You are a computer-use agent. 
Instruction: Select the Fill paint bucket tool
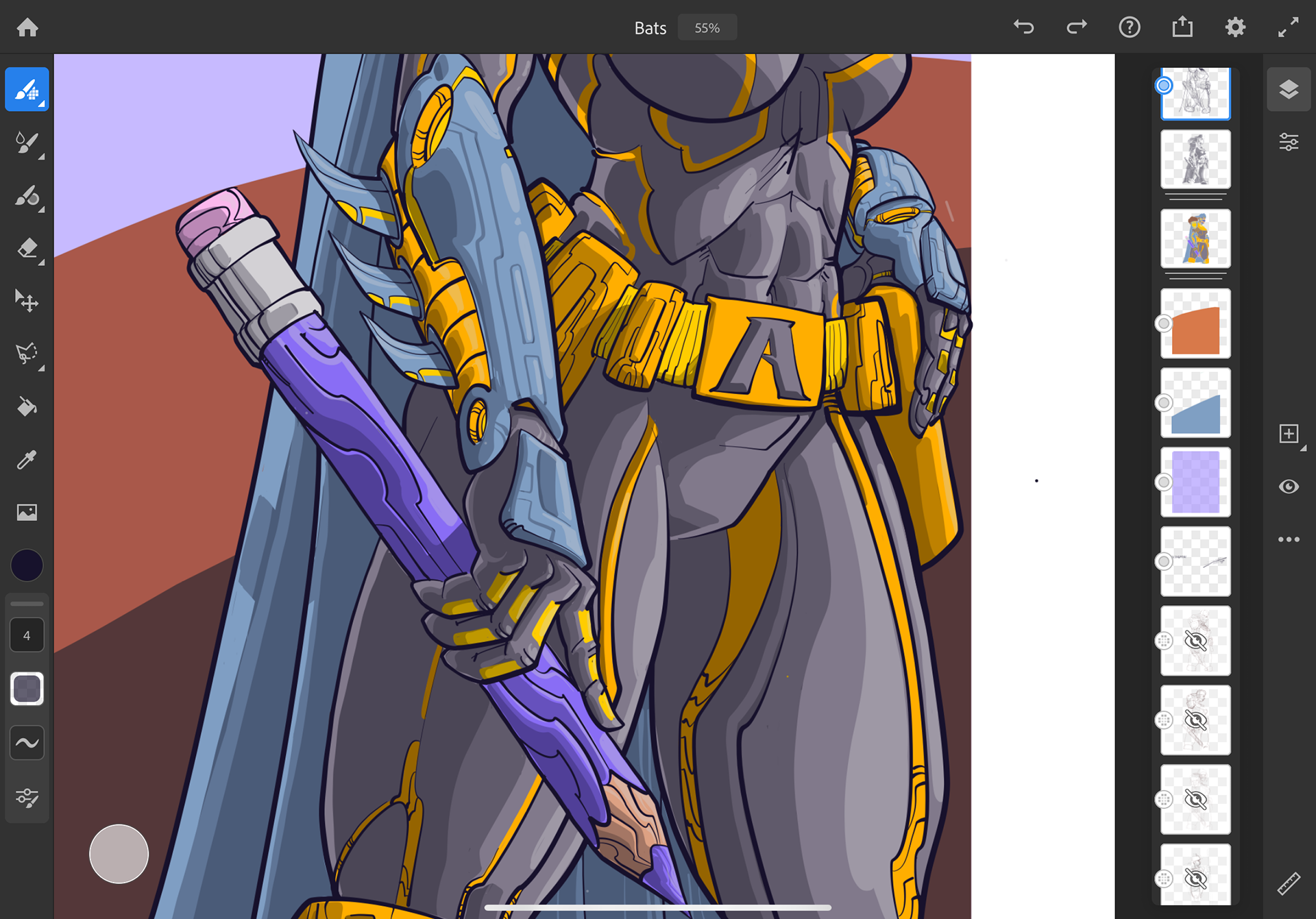point(27,407)
